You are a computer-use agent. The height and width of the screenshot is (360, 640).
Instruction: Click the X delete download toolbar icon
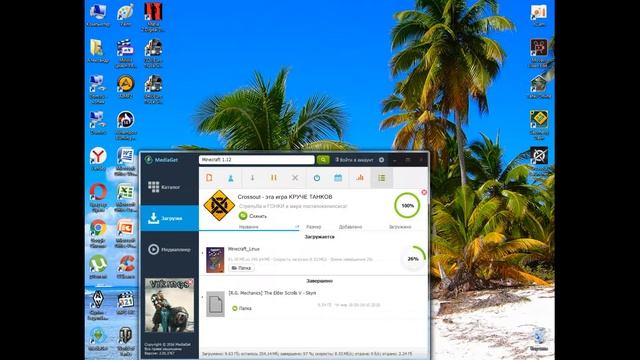click(x=295, y=178)
